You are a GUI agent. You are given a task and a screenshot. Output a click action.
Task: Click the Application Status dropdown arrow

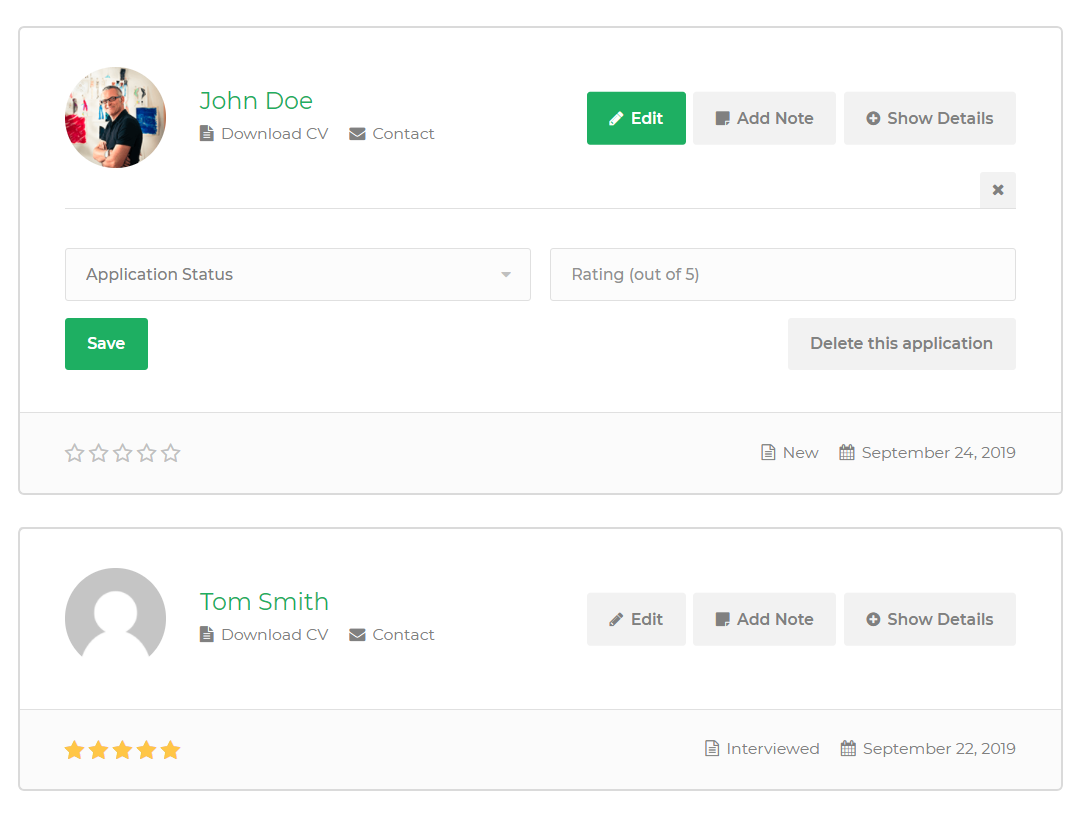[x=506, y=275]
